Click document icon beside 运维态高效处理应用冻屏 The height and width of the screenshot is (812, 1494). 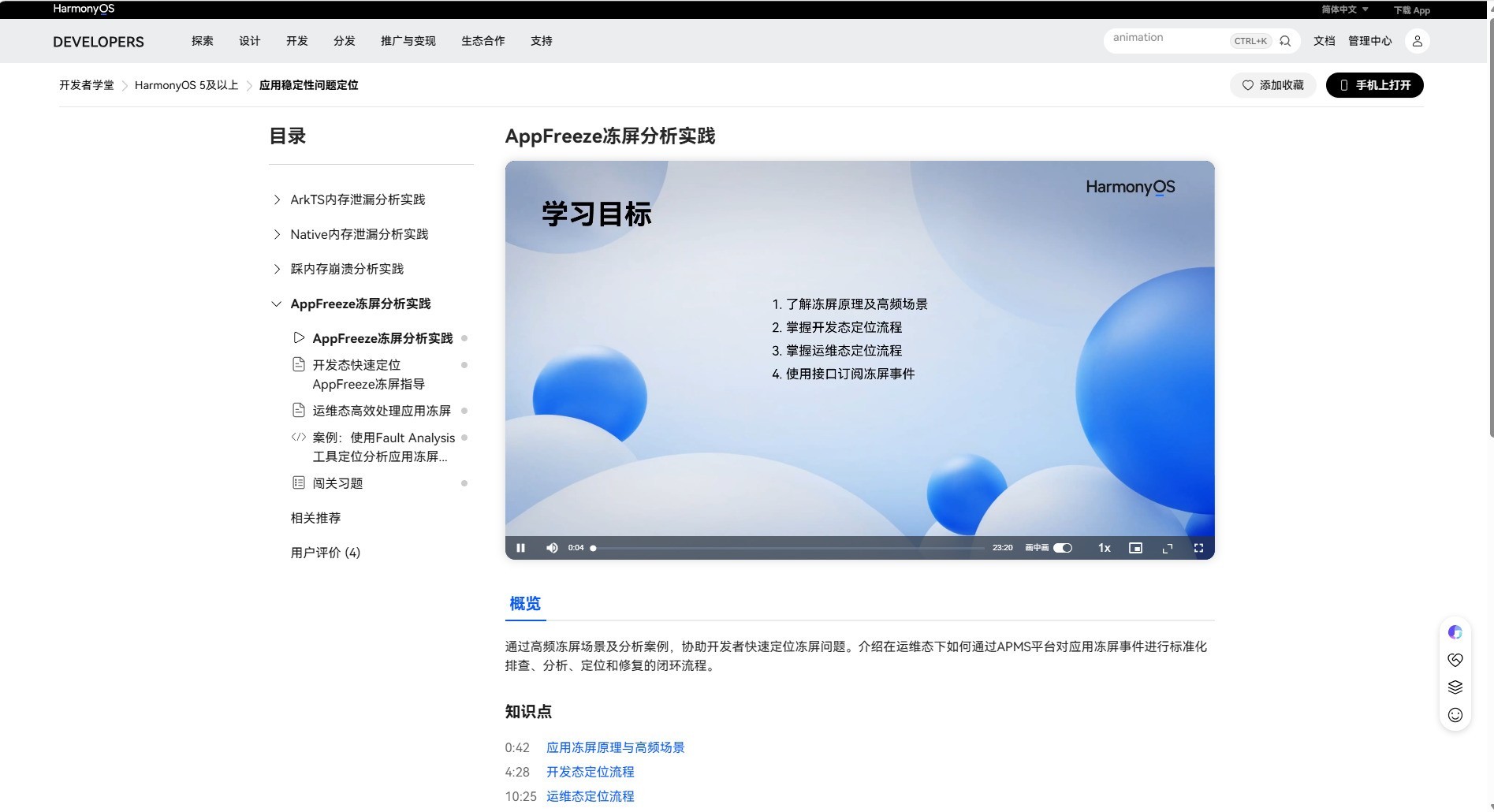299,410
